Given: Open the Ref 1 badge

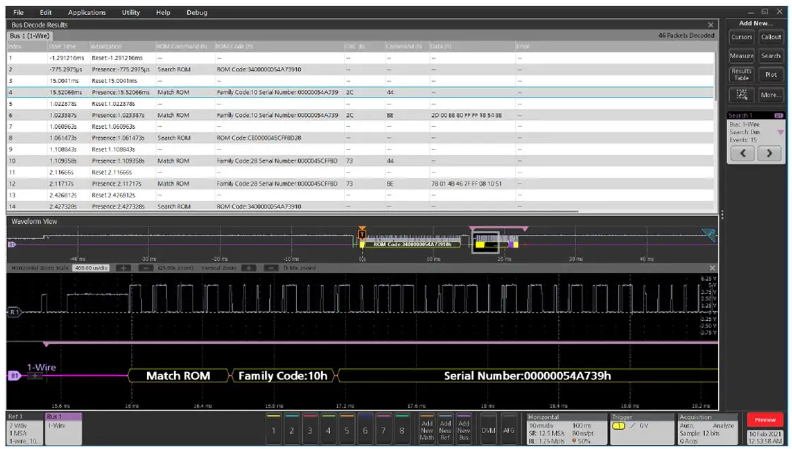Looking at the screenshot, I should 25,429.
